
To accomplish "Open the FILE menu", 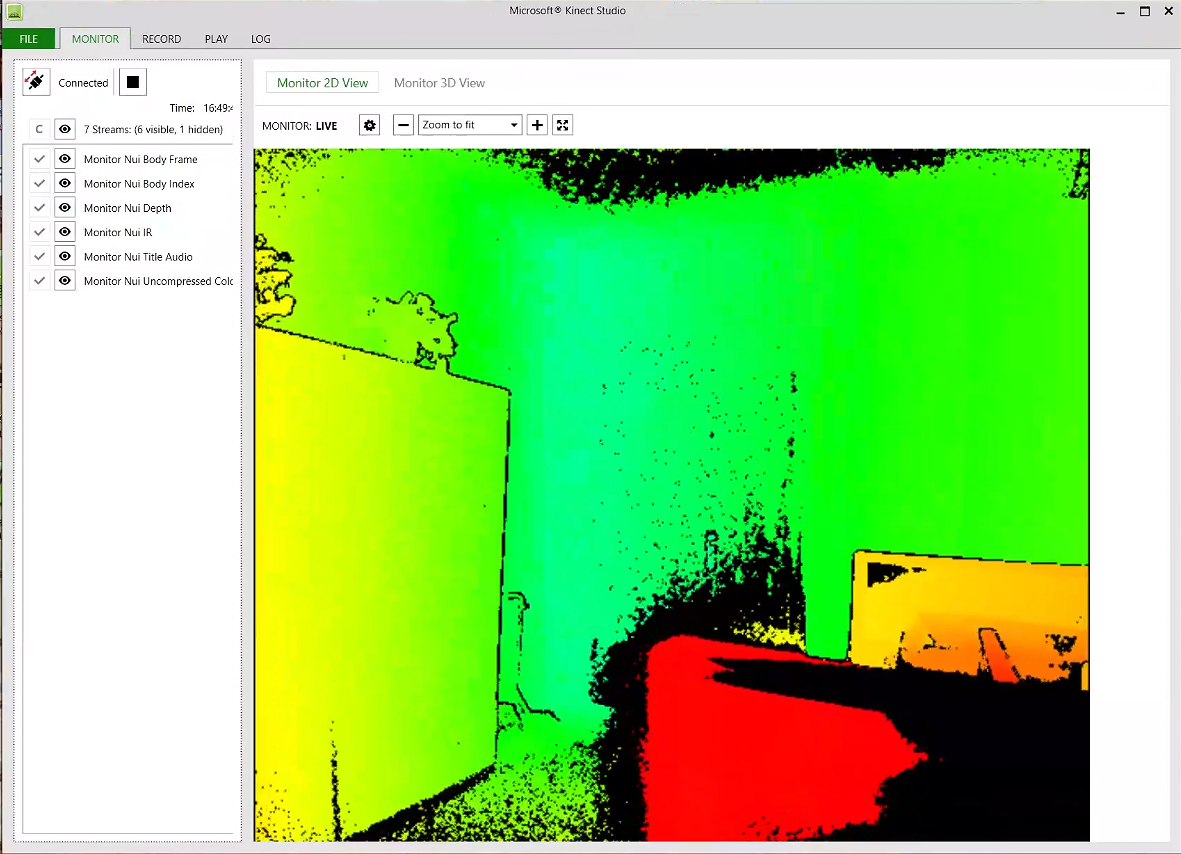I will 28,38.
